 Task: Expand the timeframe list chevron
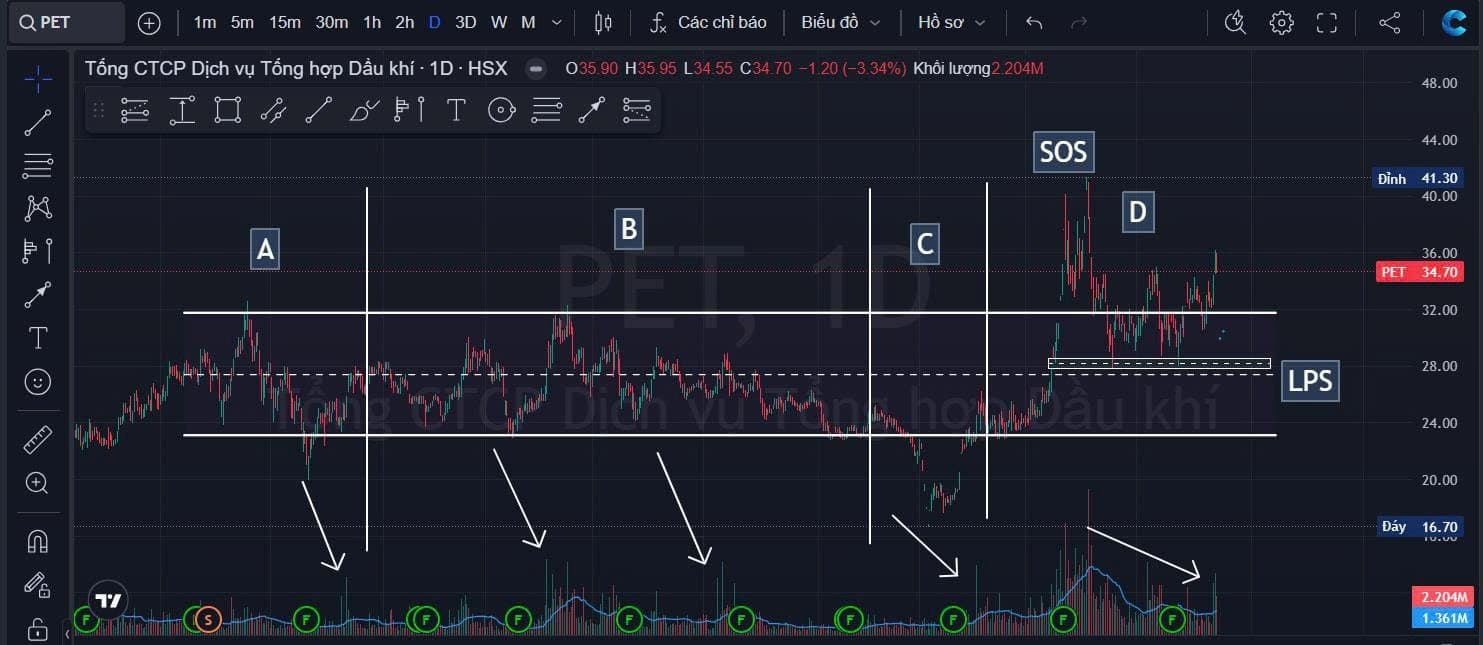tap(557, 22)
